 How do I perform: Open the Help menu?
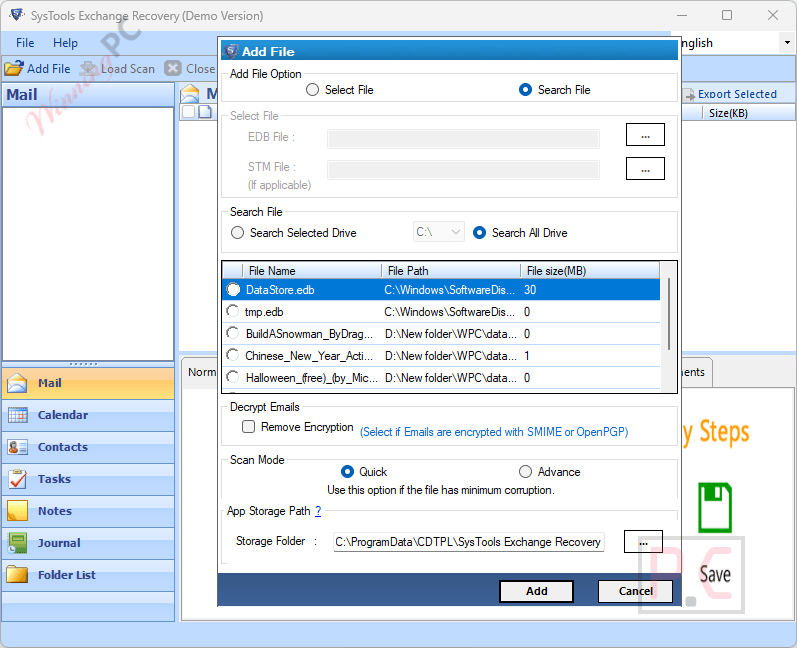[65, 43]
